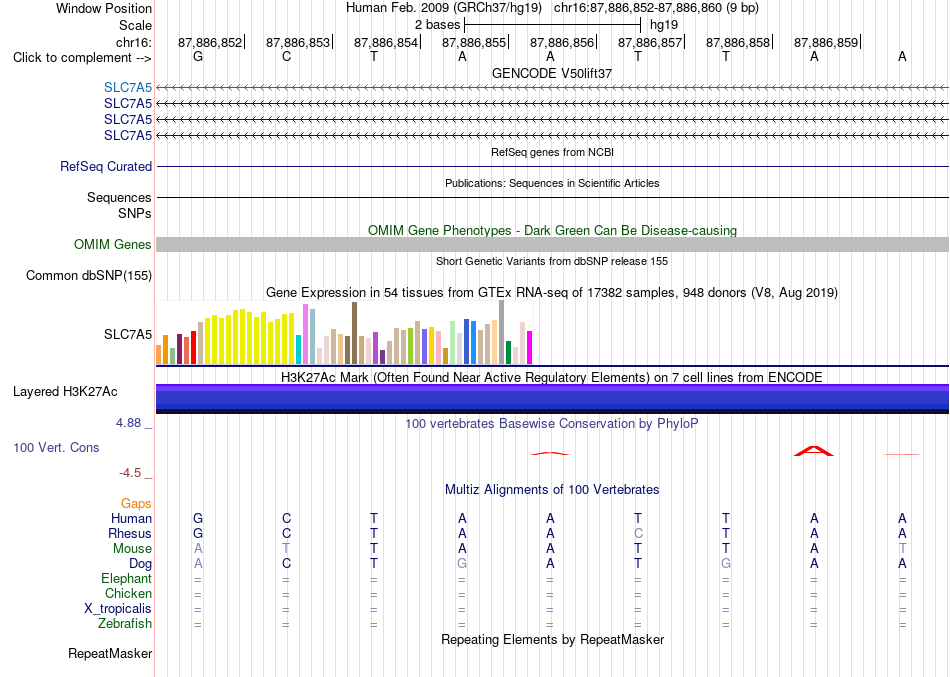Click the chr16: coordinate label
The height and width of the screenshot is (677, 950).
click(134, 42)
